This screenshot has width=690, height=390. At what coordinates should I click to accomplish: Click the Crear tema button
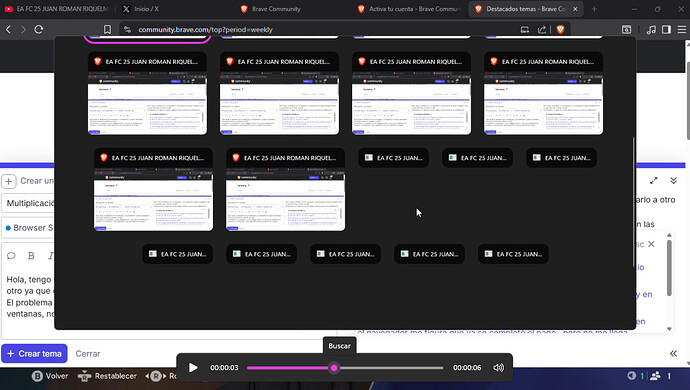click(34, 353)
